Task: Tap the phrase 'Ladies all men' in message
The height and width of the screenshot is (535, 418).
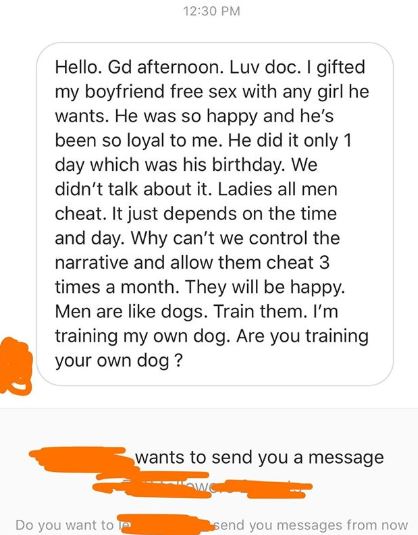Action: pyautogui.click(x=277, y=189)
